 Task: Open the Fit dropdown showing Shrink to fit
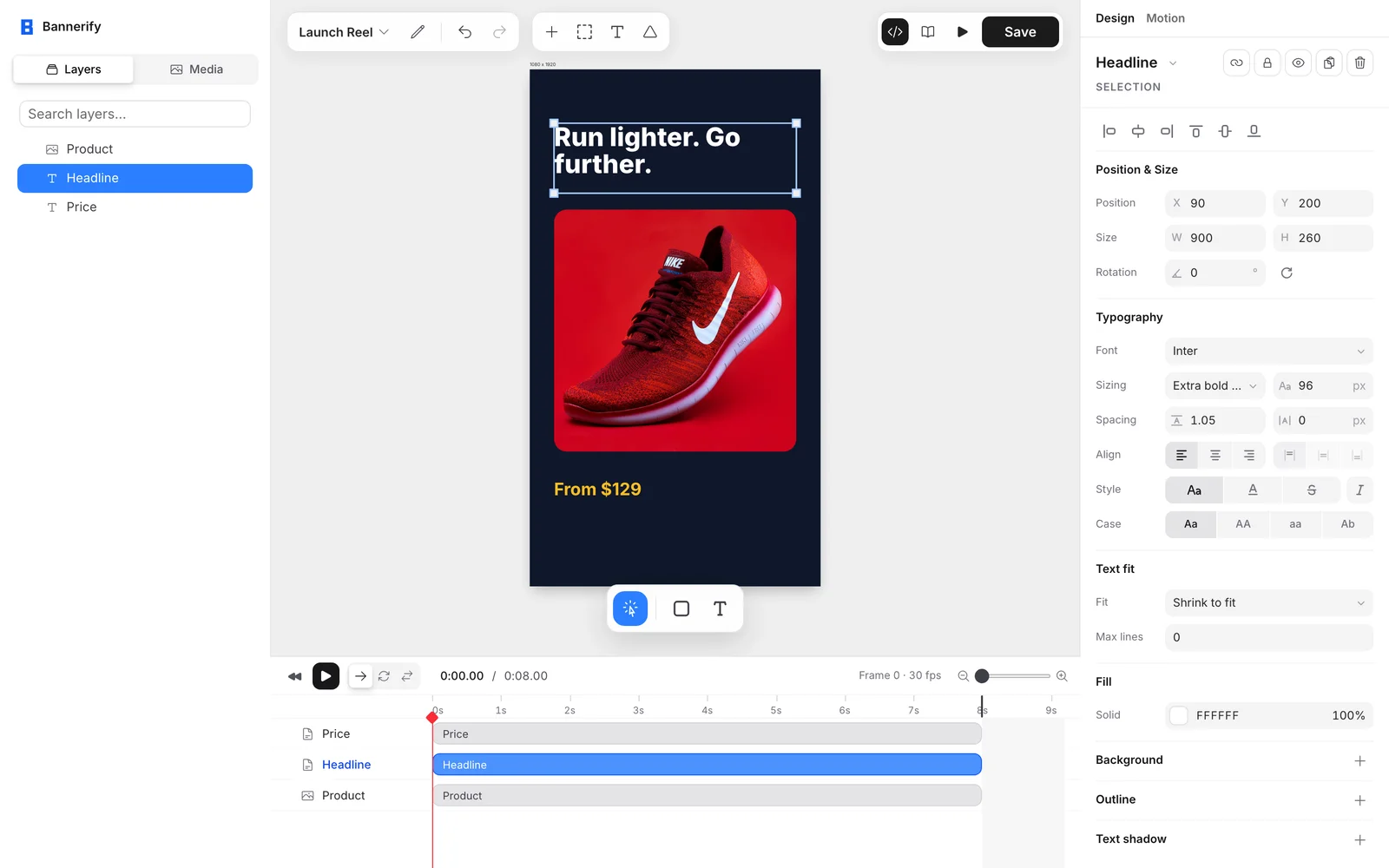pos(1269,602)
